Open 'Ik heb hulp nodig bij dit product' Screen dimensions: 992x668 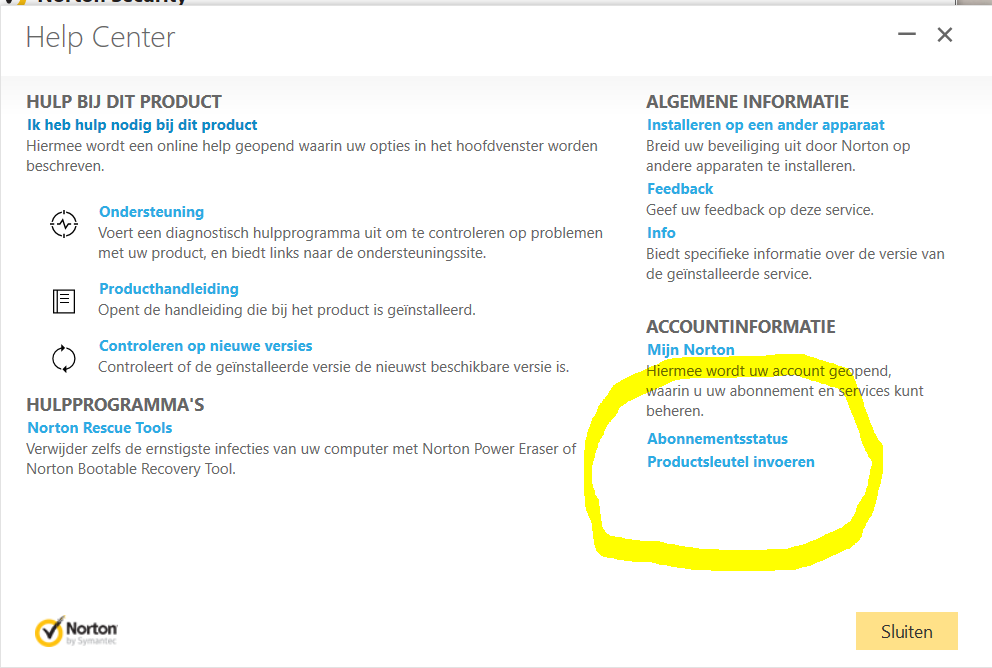click(142, 125)
